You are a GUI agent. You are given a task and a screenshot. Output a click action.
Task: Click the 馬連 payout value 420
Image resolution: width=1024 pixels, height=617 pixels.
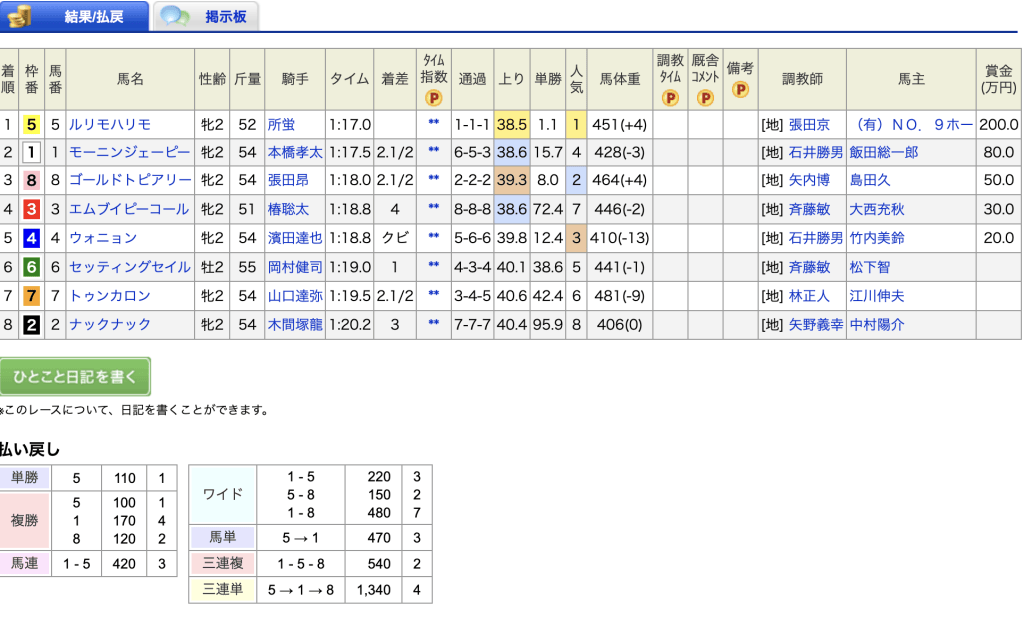(124, 563)
